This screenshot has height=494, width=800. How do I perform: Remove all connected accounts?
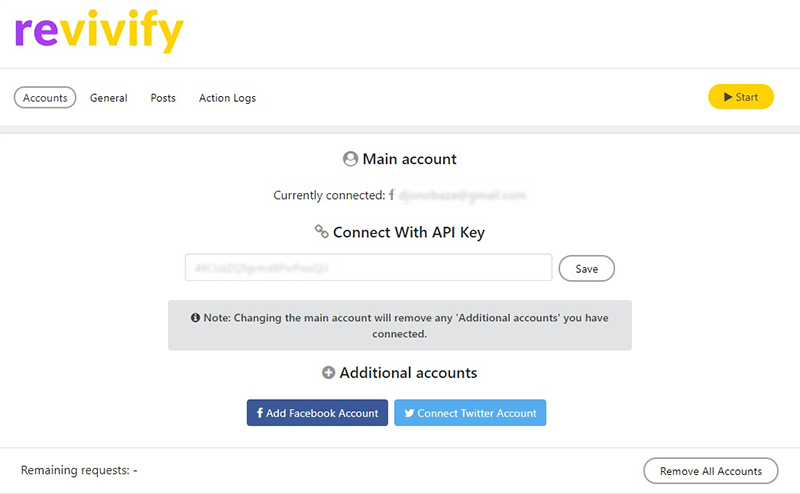click(710, 471)
